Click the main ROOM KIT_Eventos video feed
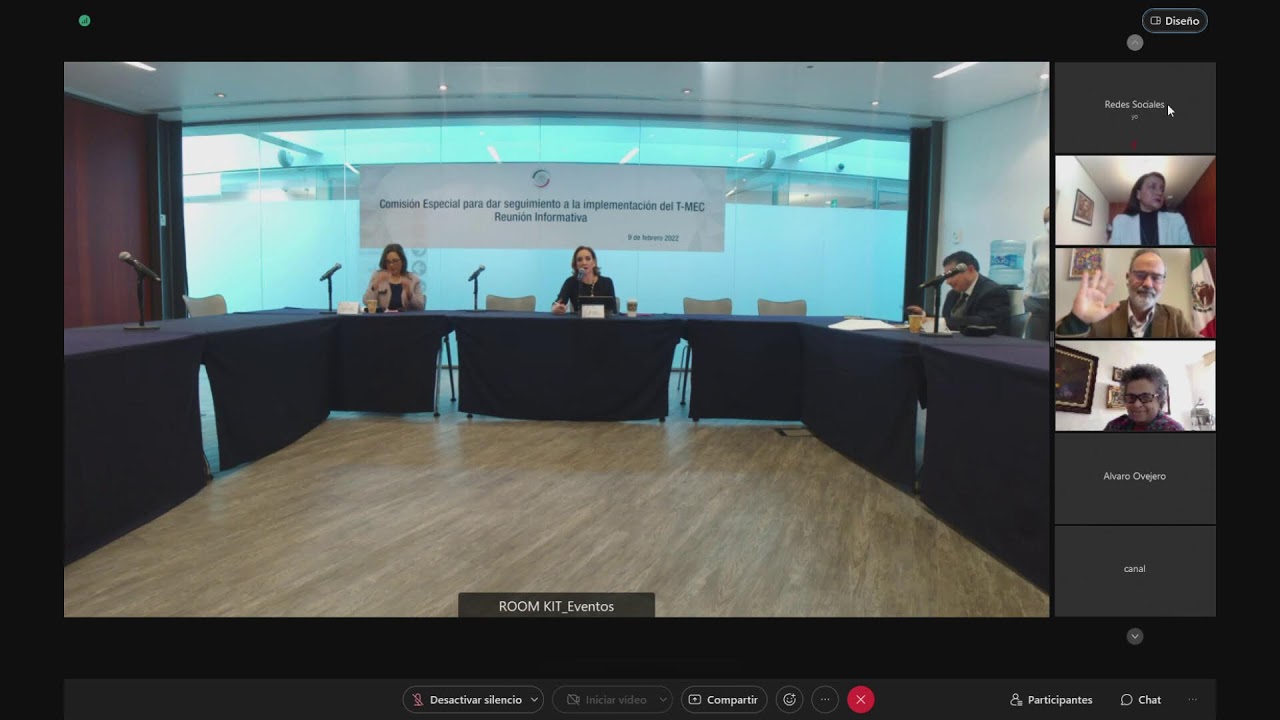1280x720 pixels. point(557,339)
